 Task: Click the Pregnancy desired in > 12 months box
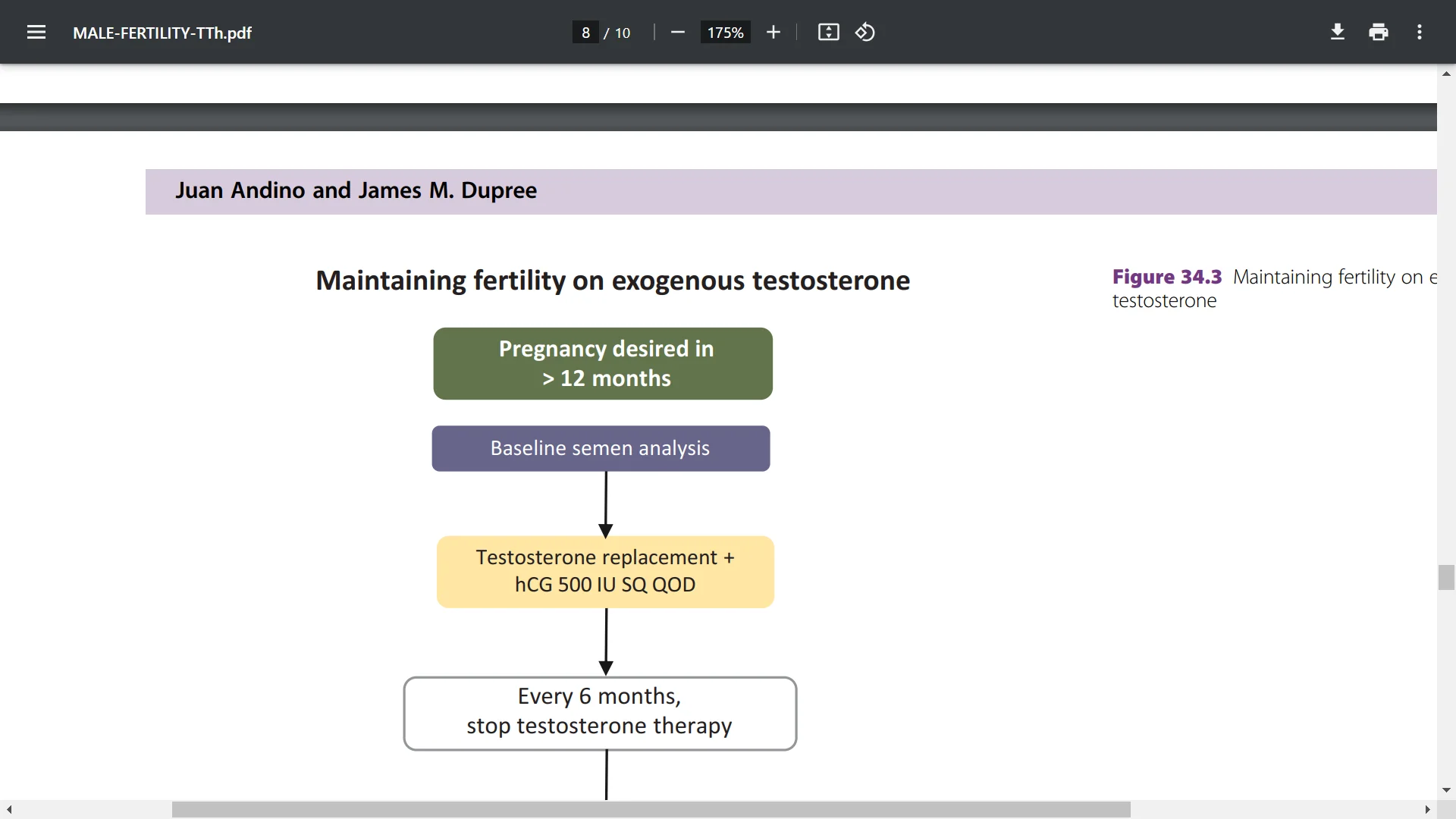point(603,363)
